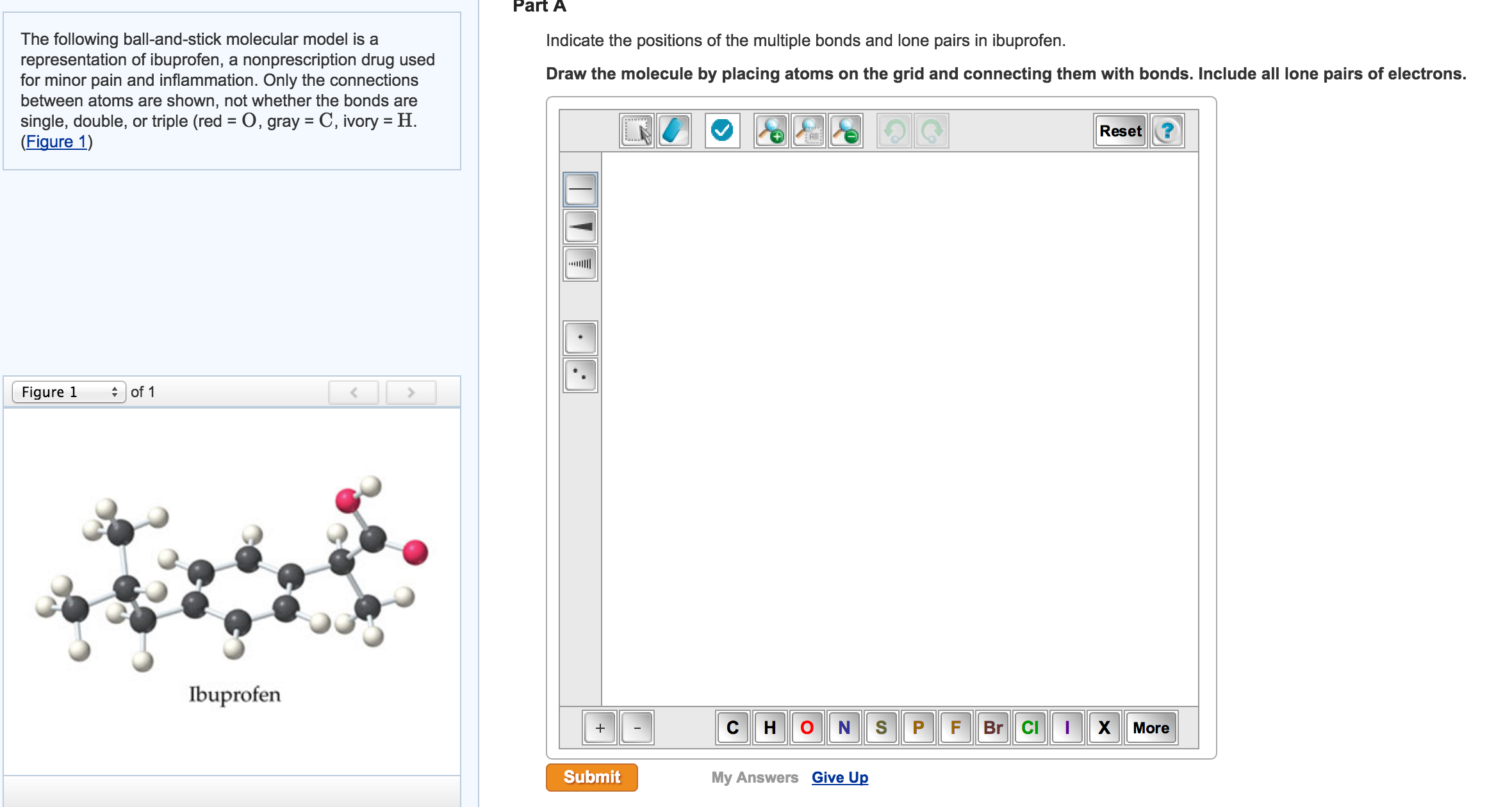Click the Give Up link
The image size is (1512, 807).
pyautogui.click(x=840, y=777)
